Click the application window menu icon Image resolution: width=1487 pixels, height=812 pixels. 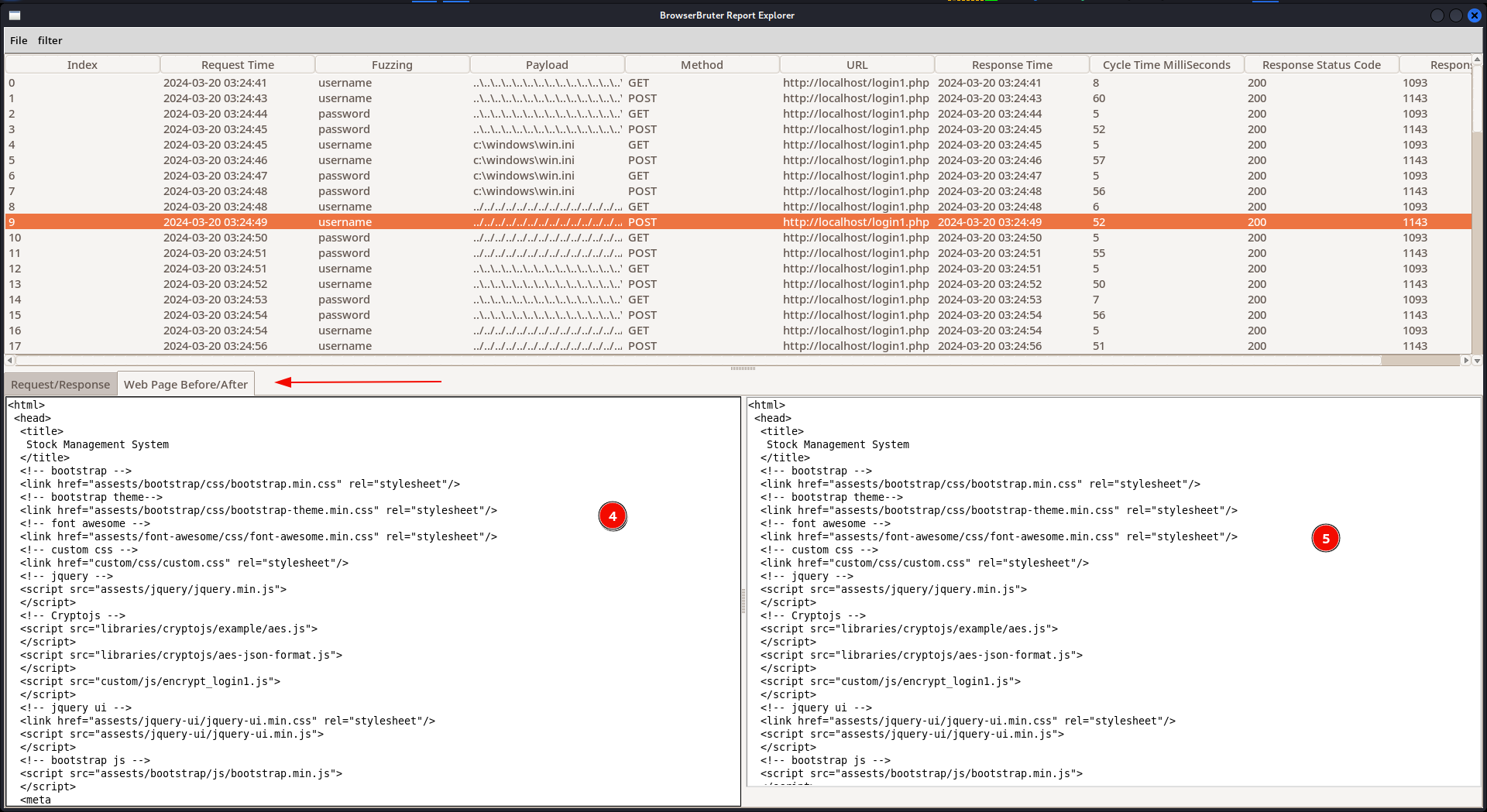15,15
